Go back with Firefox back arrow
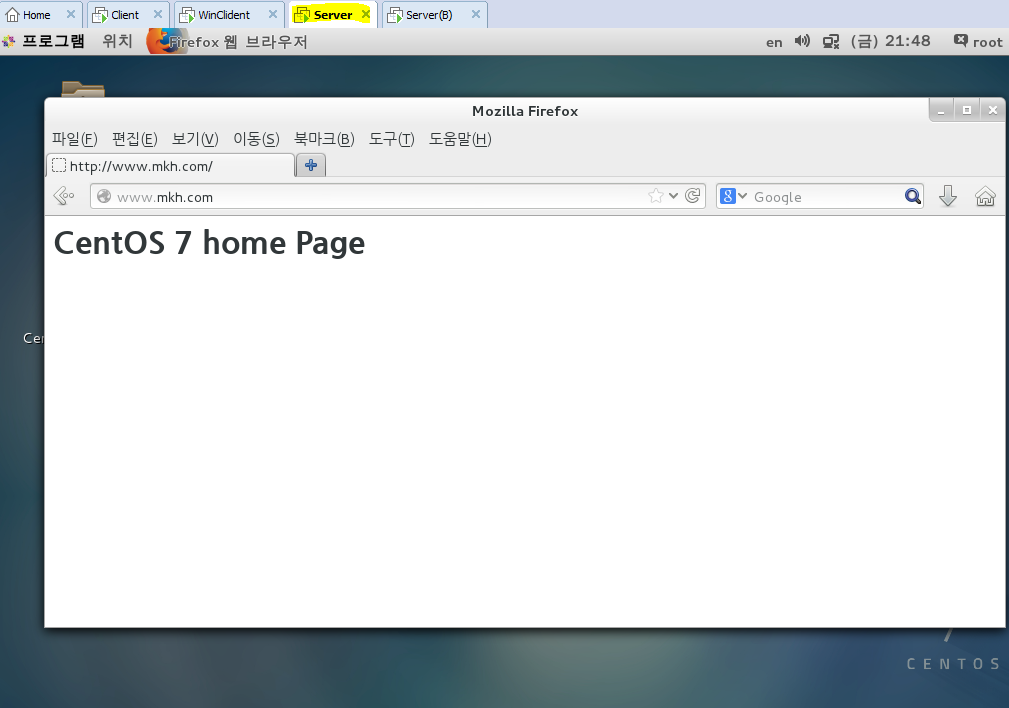This screenshot has height=708, width=1009. (x=64, y=196)
